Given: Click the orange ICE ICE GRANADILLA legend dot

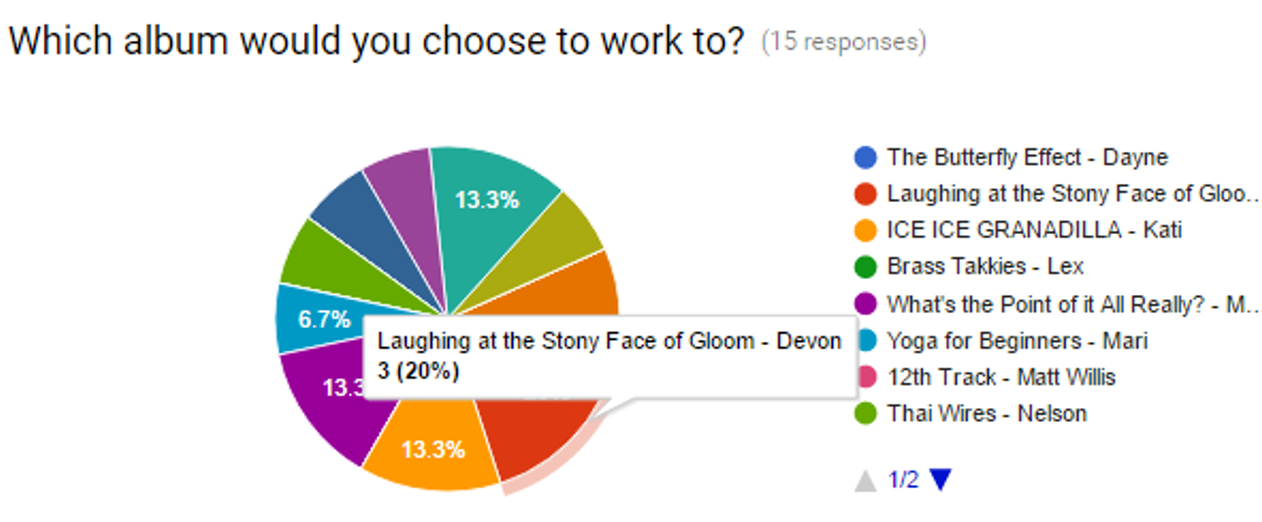Looking at the screenshot, I should (x=865, y=230).
